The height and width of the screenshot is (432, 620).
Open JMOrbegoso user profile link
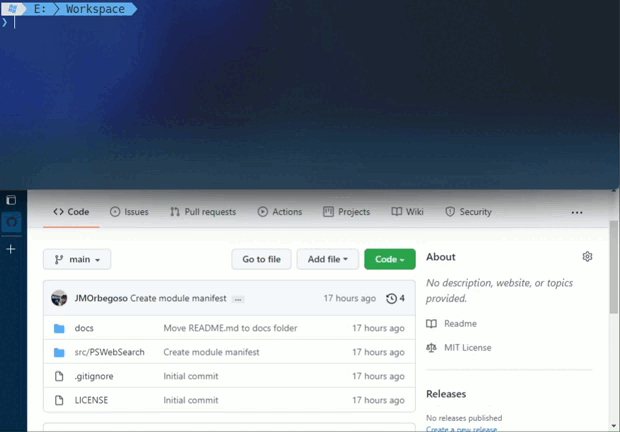101,298
